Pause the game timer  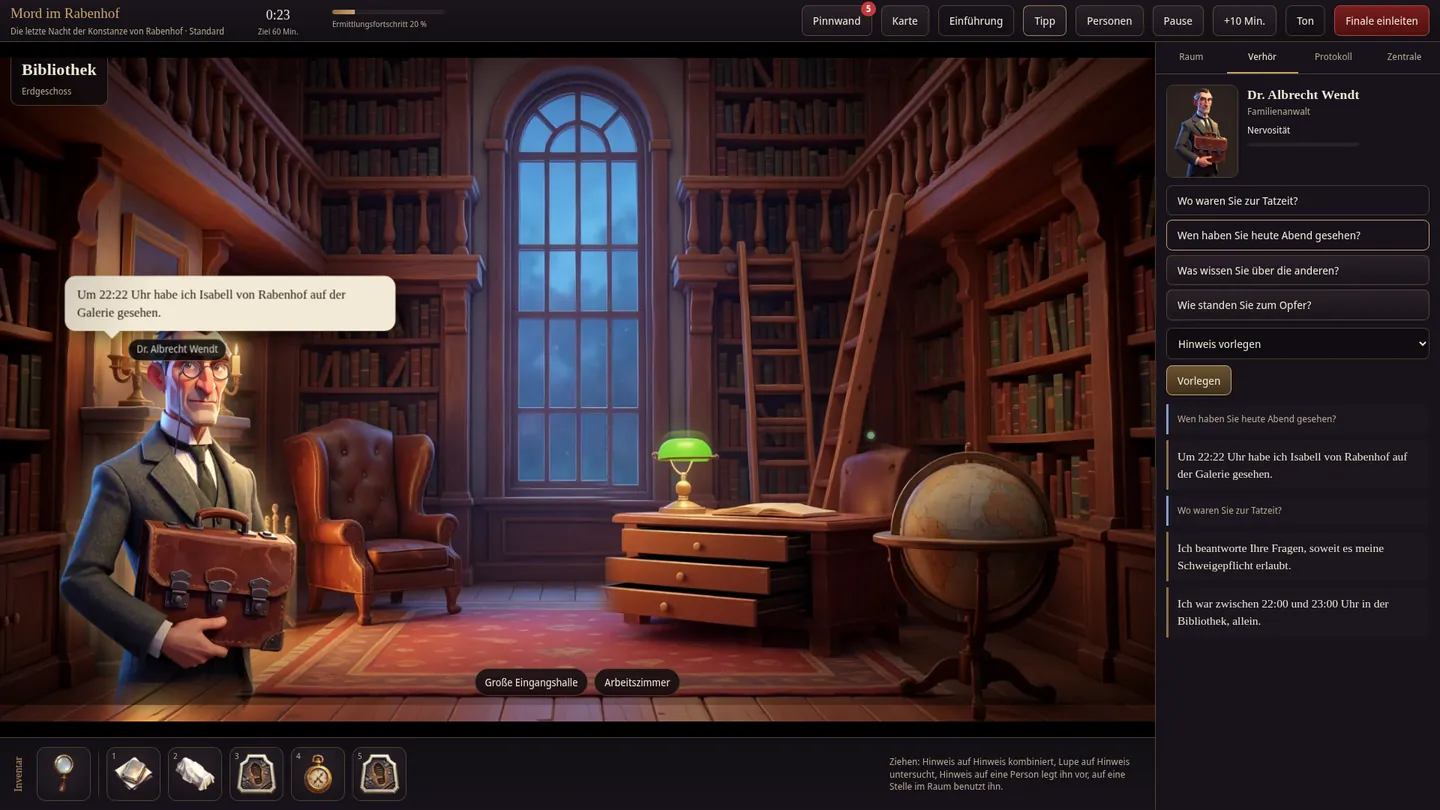[1178, 21]
